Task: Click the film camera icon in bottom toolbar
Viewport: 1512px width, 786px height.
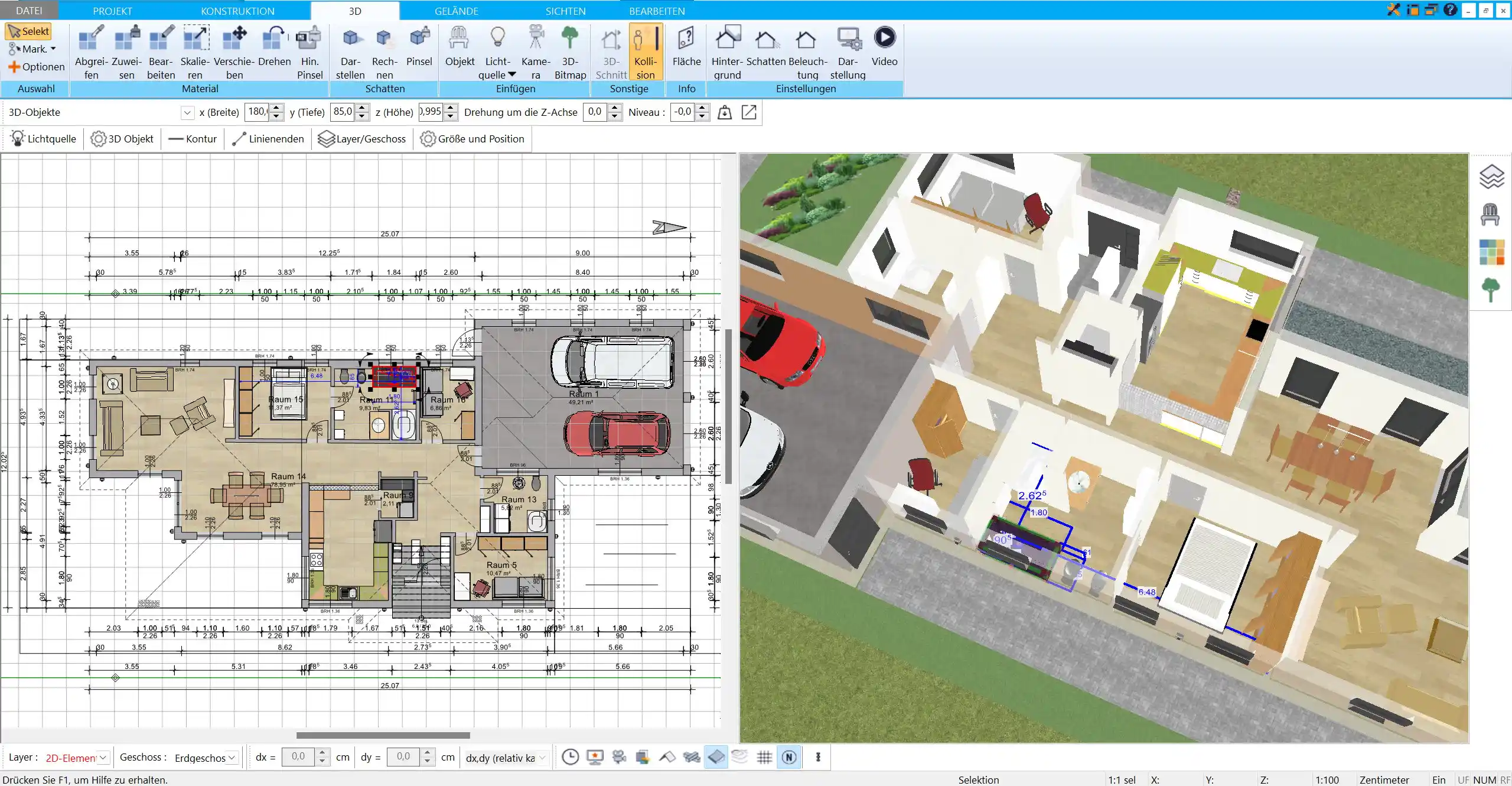Action: pyautogui.click(x=619, y=757)
